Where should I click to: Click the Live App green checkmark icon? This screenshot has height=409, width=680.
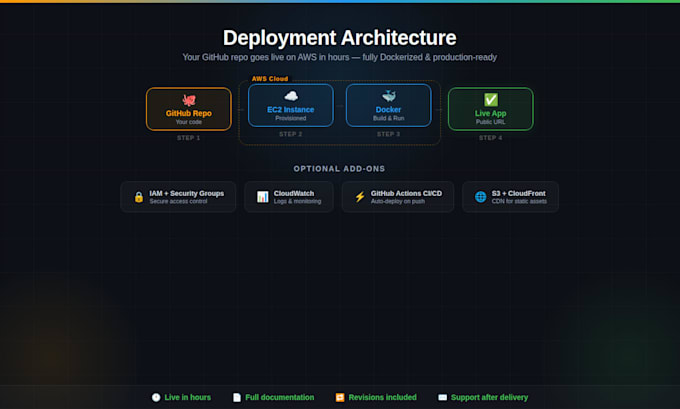[x=491, y=100]
